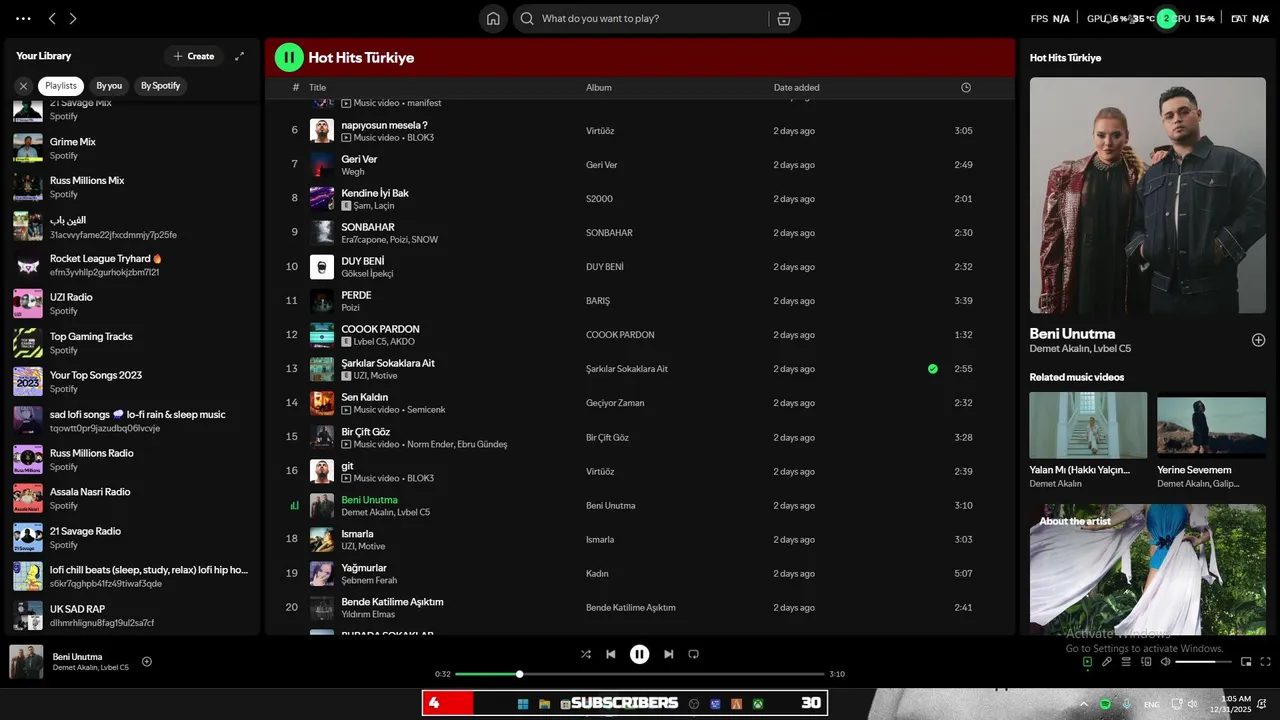The image size is (1280, 720).
Task: Open the Geçiyor Zaman album link
Action: click(615, 403)
